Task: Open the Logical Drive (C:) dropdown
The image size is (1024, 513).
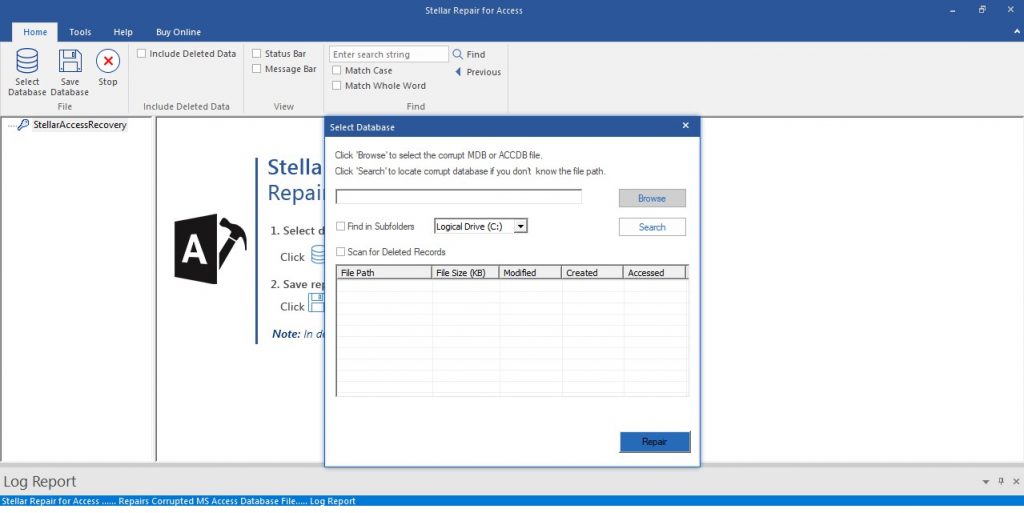Action: (520, 226)
